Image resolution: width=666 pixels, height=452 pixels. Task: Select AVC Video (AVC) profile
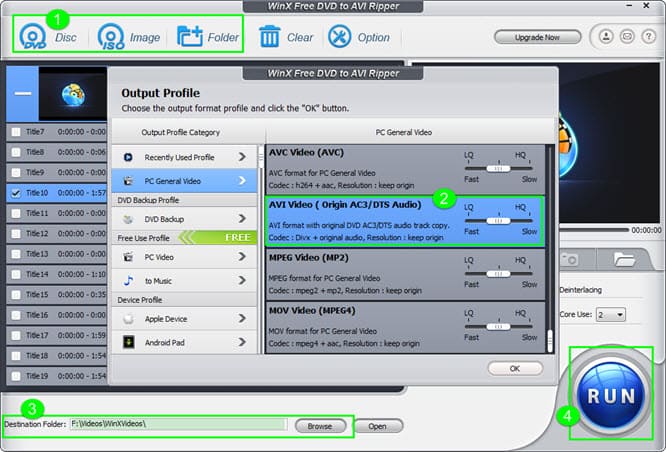405,169
